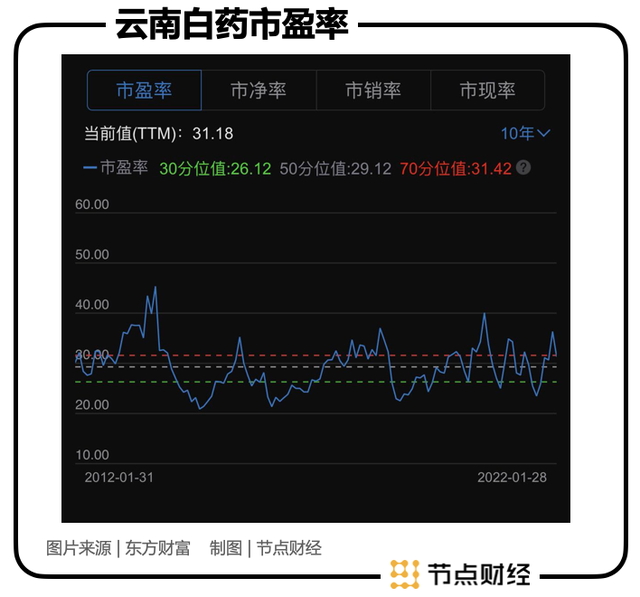The height and width of the screenshot is (597, 640).
Task: Click the 节点财经 brand name text
Action: point(479,575)
